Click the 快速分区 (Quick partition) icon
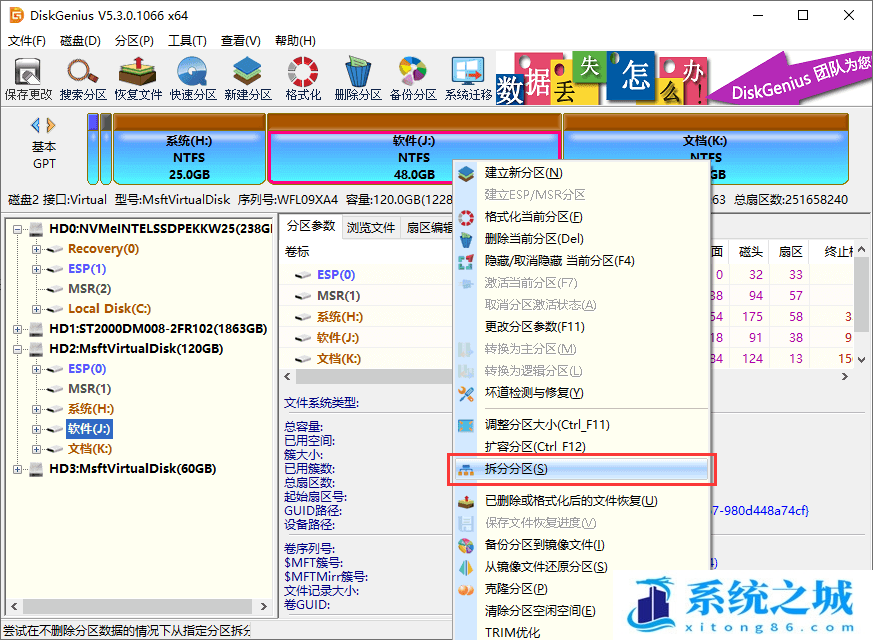873x640 pixels. click(193, 78)
